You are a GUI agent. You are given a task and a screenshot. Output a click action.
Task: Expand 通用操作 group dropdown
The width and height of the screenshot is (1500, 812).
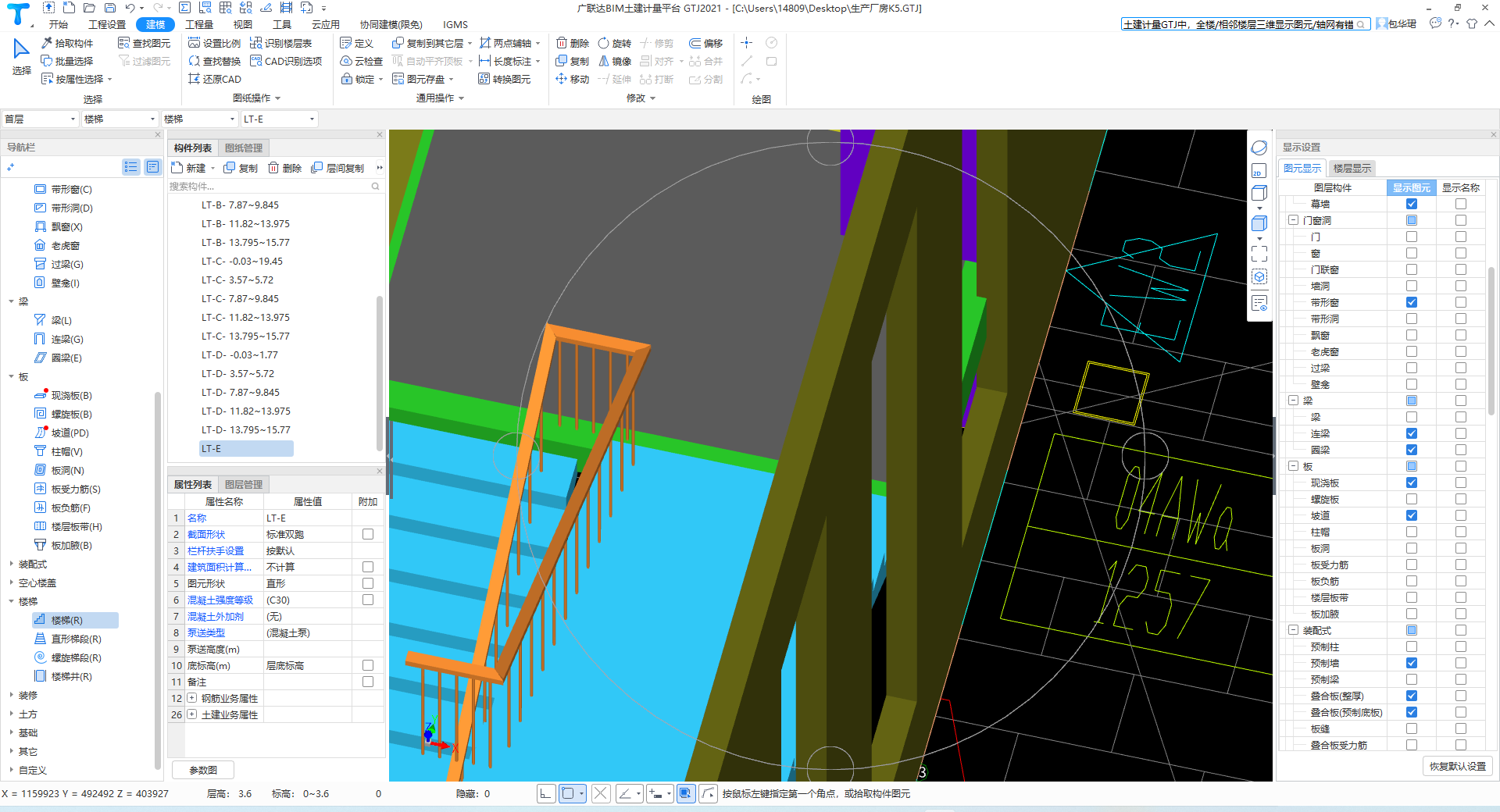click(x=440, y=98)
